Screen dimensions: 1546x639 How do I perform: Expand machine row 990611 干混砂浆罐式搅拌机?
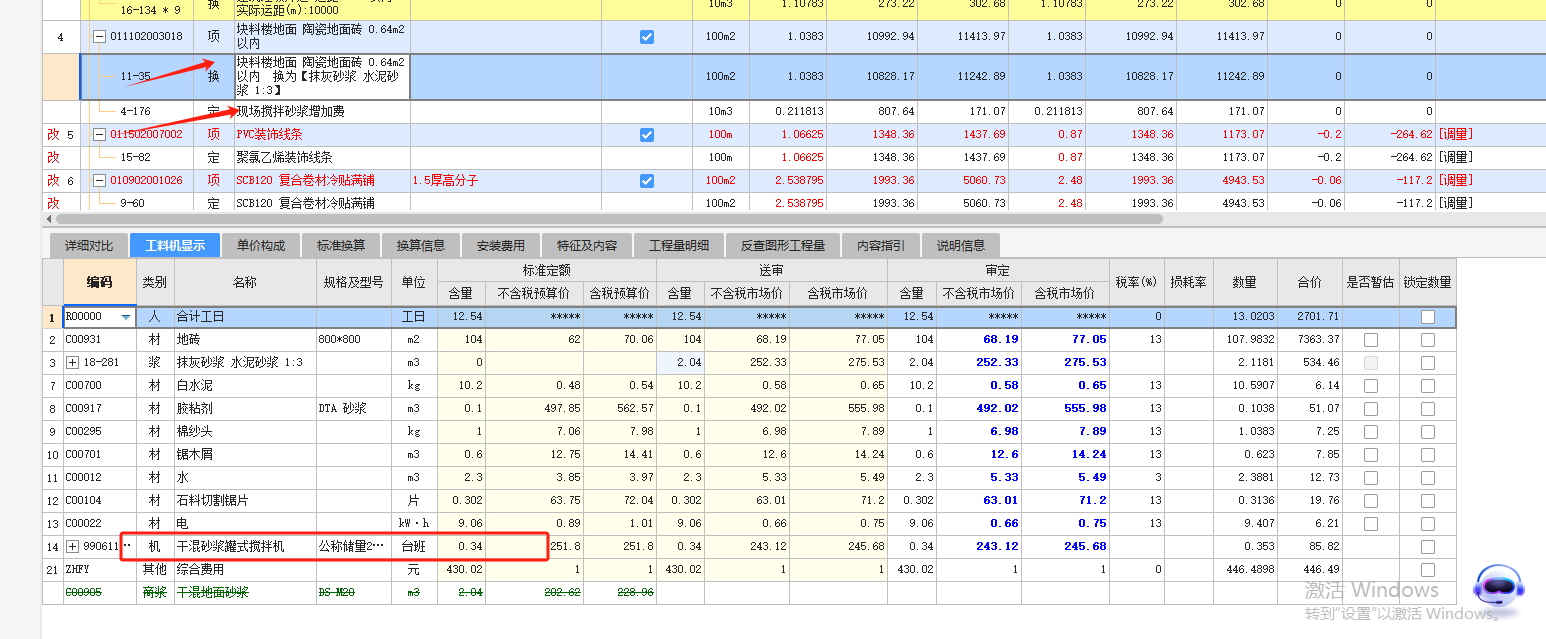72,546
